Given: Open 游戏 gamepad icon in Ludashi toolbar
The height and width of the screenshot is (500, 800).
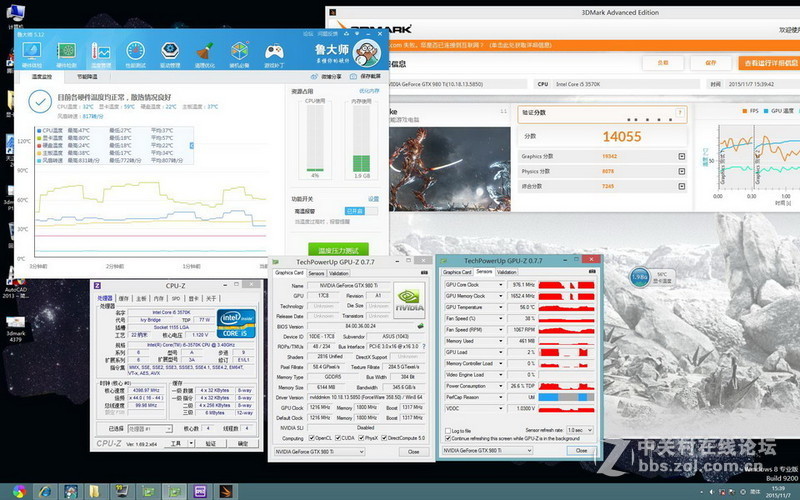Looking at the screenshot, I should point(274,55).
